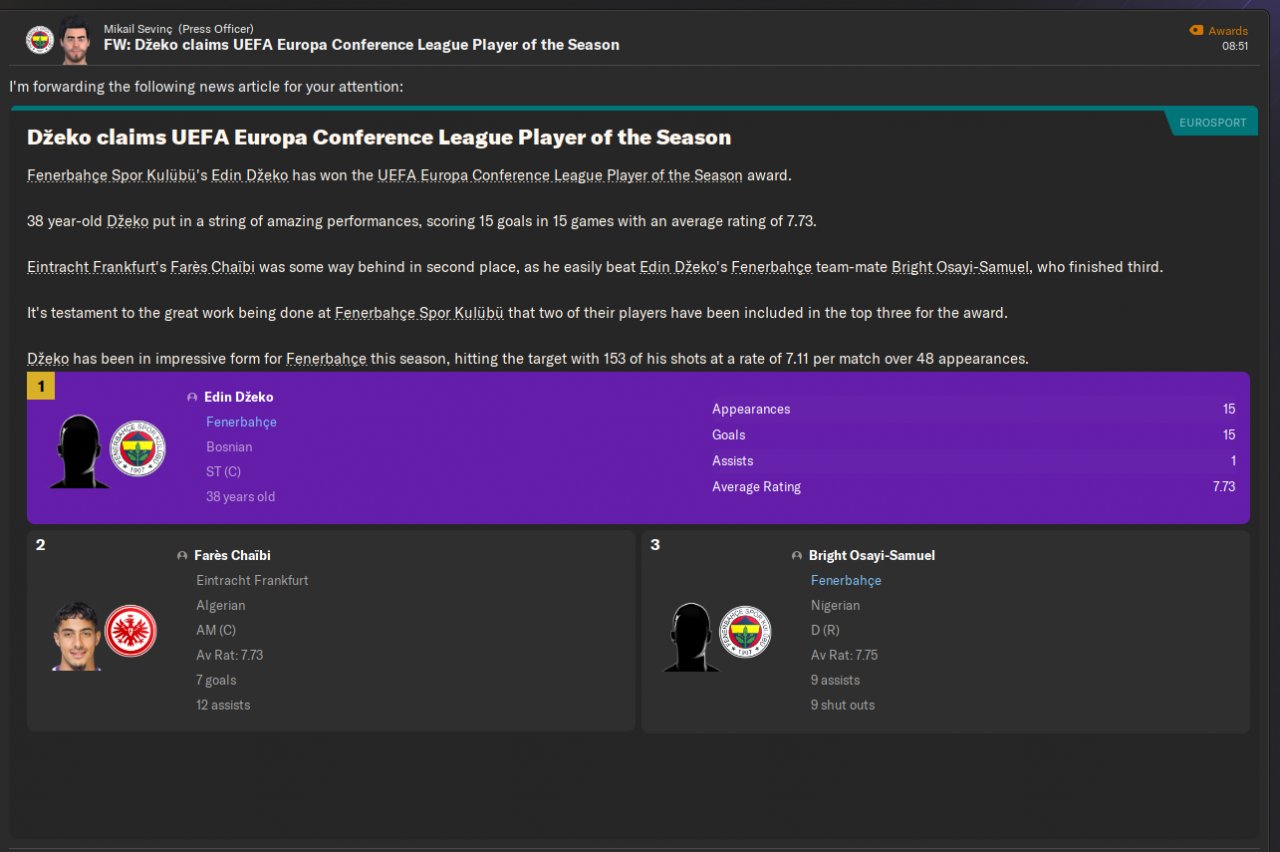Image resolution: width=1280 pixels, height=852 pixels.
Task: Click the orange Awards tag icon
Action: click(1196, 31)
